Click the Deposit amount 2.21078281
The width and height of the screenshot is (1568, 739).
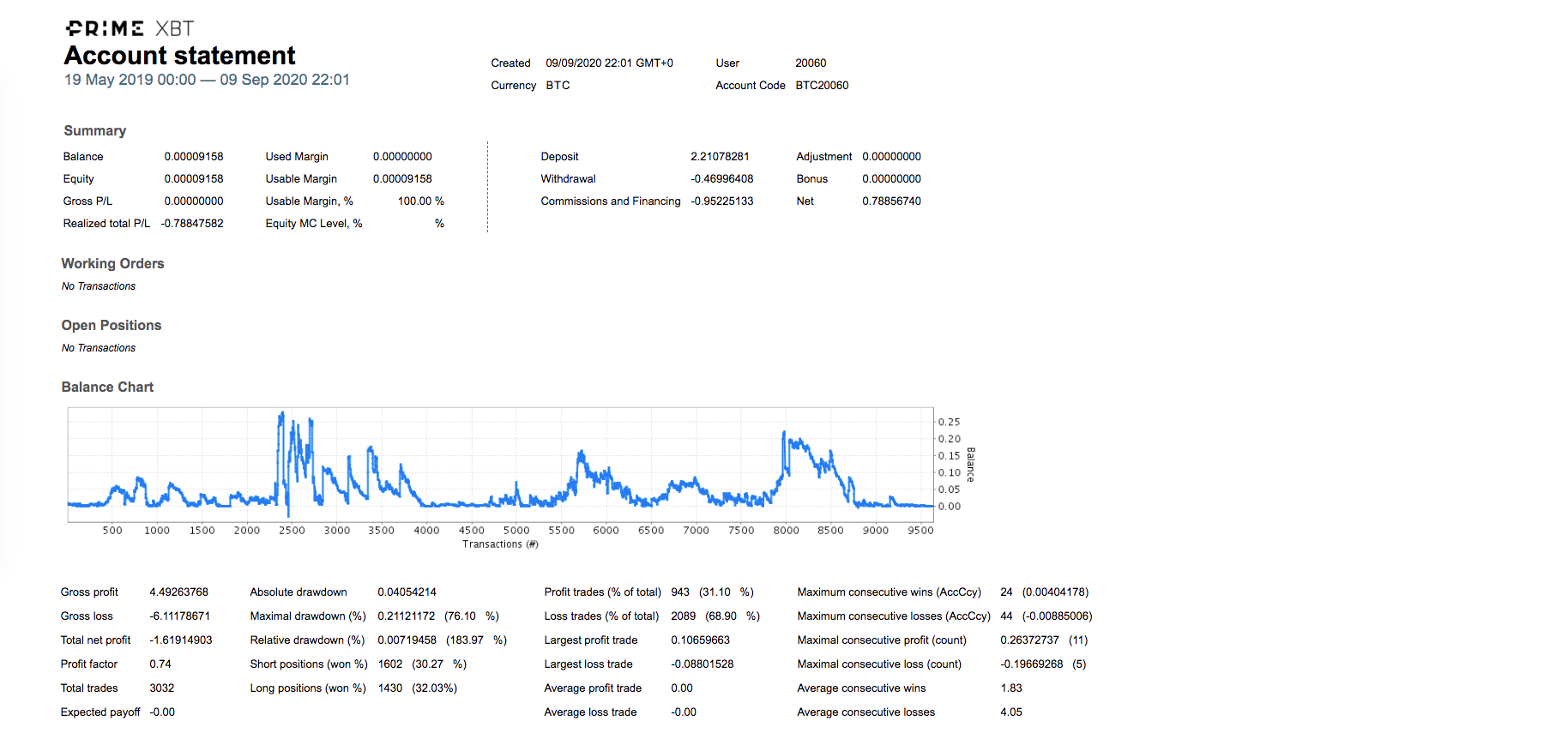click(720, 157)
